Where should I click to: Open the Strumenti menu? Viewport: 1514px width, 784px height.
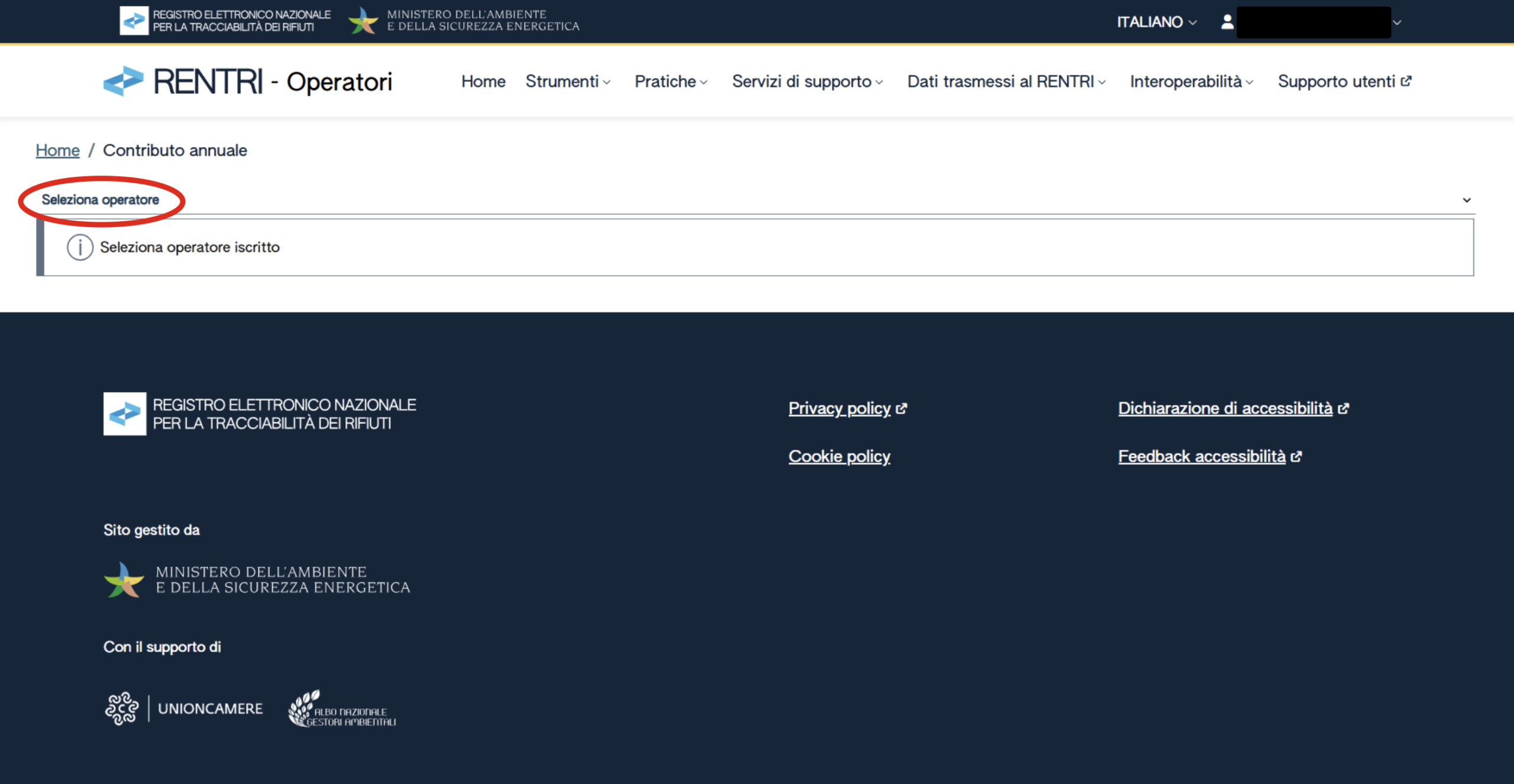point(567,81)
